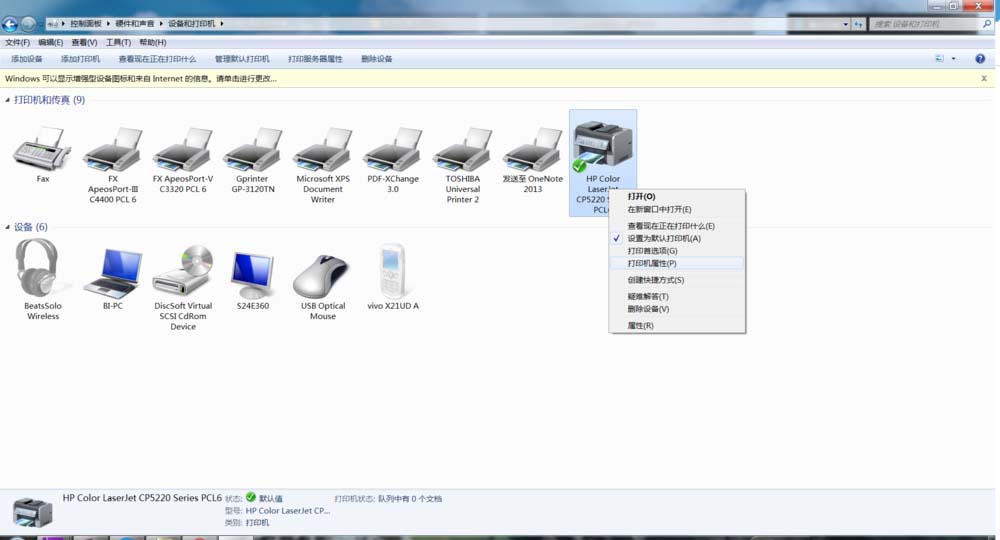Select the Fax device icon
The width and height of the screenshot is (1000, 540).
tap(43, 149)
